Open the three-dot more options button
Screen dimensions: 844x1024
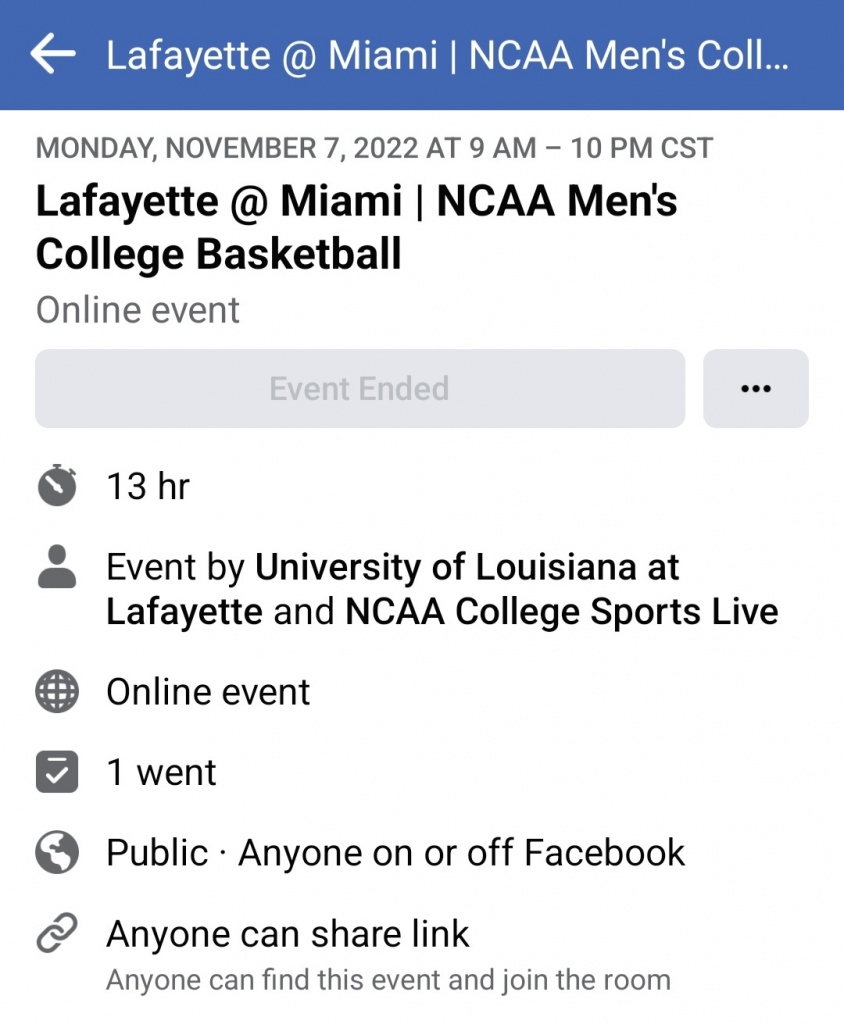(x=756, y=388)
